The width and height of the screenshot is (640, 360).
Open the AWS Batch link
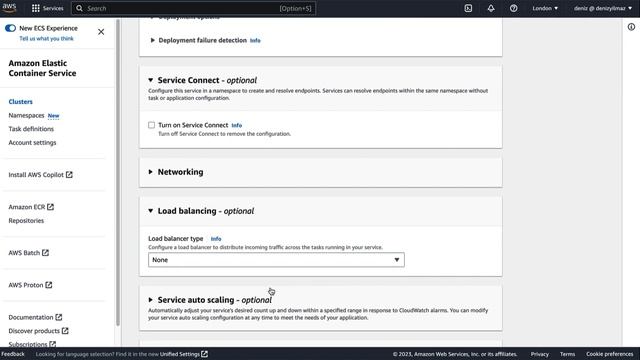click(x=24, y=253)
